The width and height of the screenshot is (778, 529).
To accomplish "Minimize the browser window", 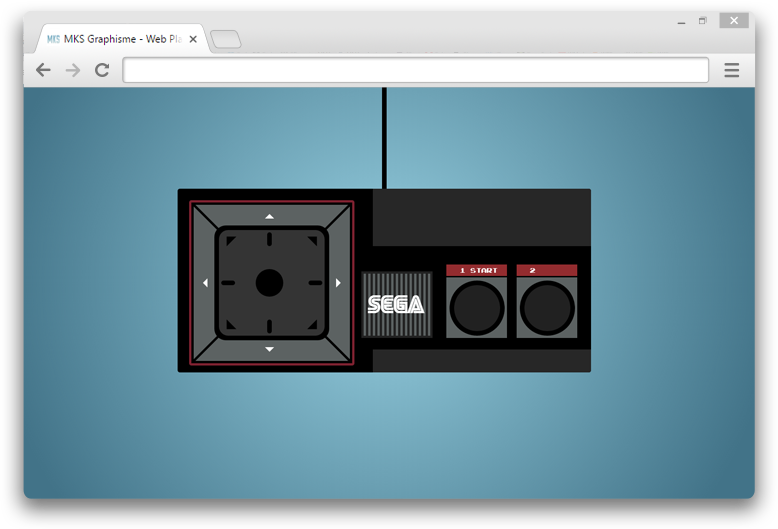I will (682, 21).
